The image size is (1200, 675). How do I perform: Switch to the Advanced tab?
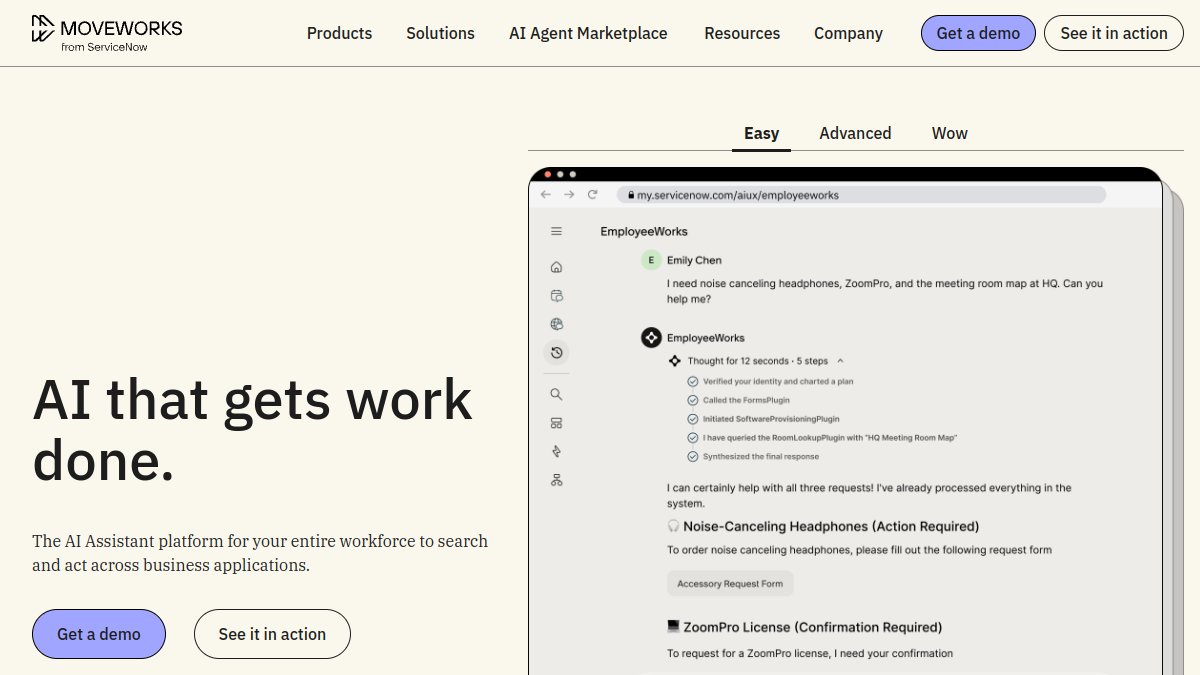pos(855,133)
